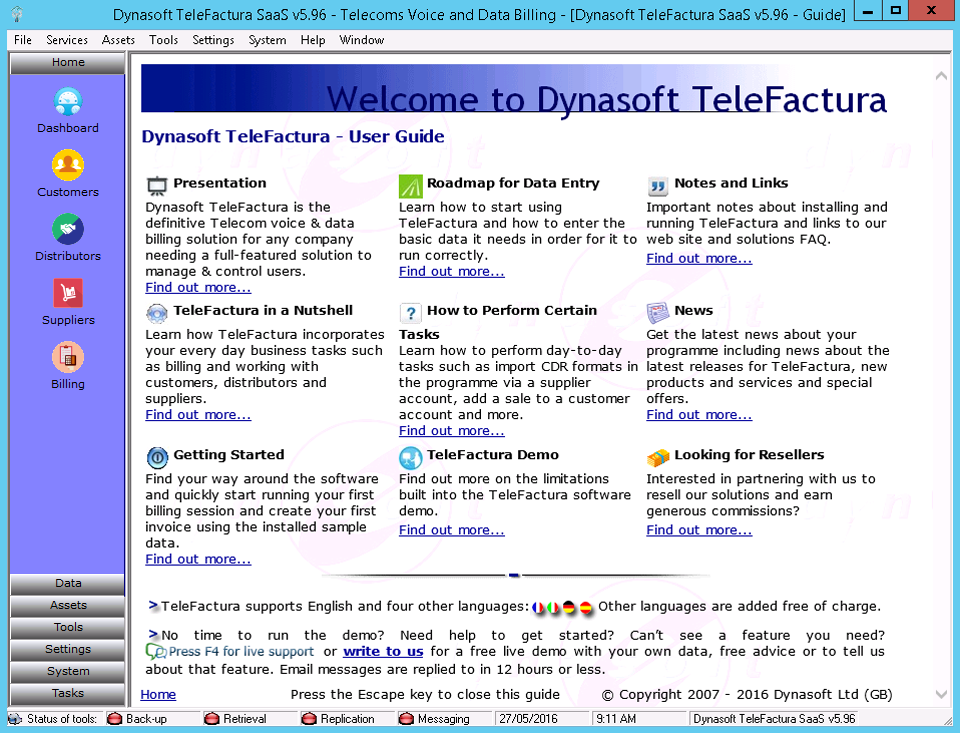Screen dimensions: 960x733
Task: Click the Customers sidebar icon
Action: click(x=68, y=166)
